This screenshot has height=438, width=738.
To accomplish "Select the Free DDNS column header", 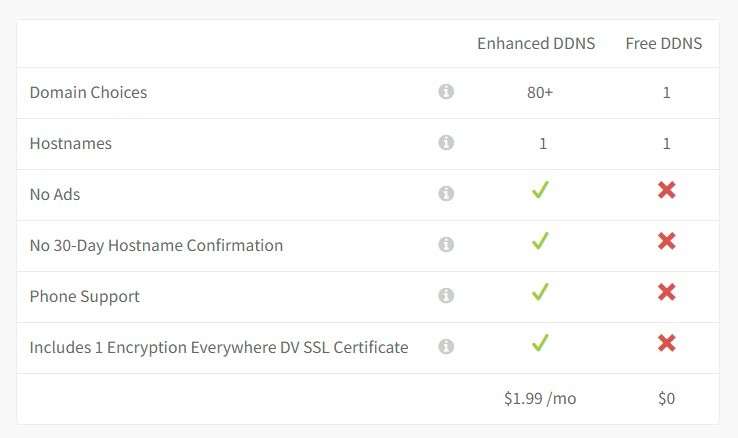I will [664, 43].
